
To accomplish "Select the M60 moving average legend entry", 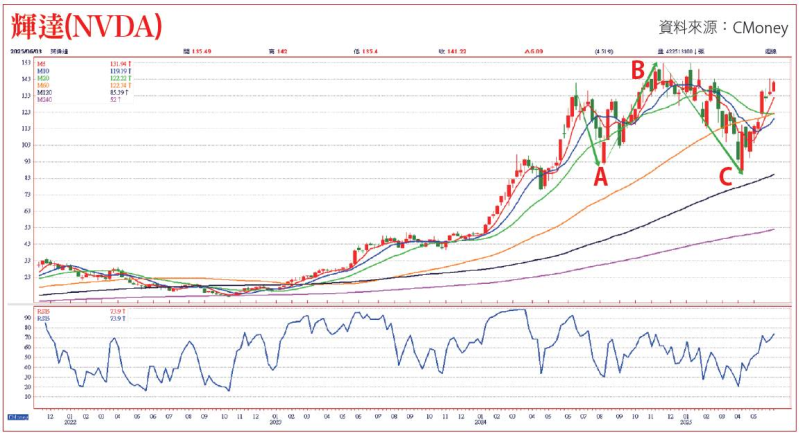I will tap(44, 85).
